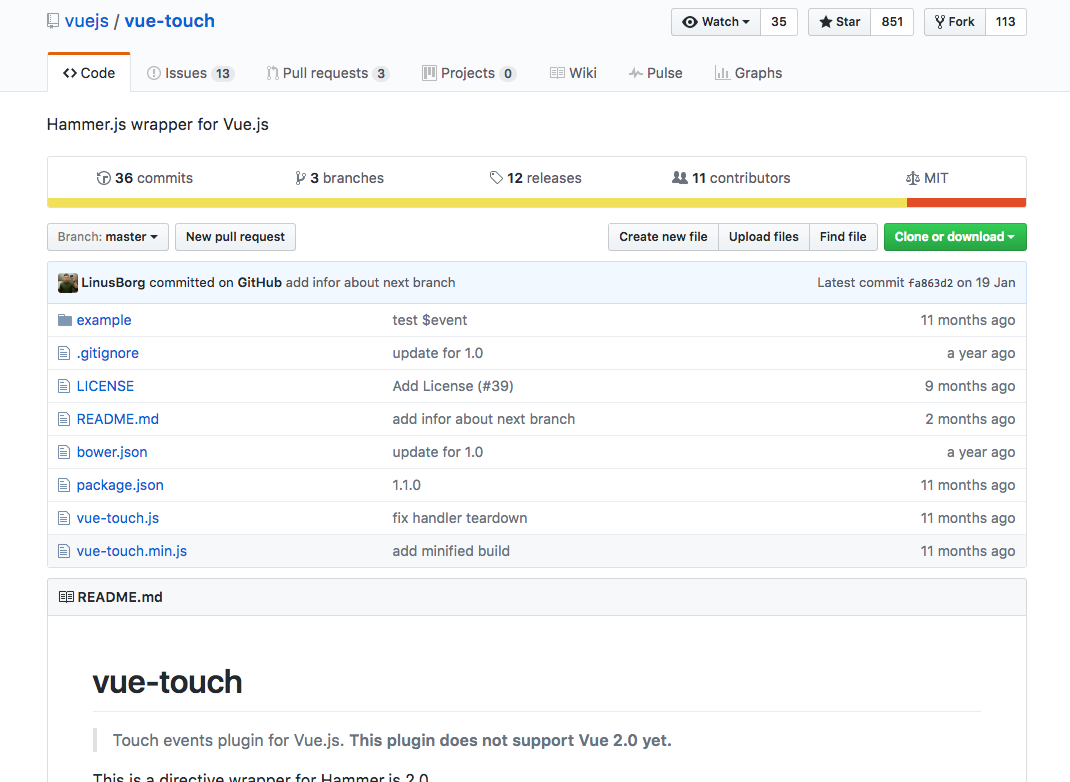
Task: Open the 'test $event' commit message
Action: [x=430, y=320]
